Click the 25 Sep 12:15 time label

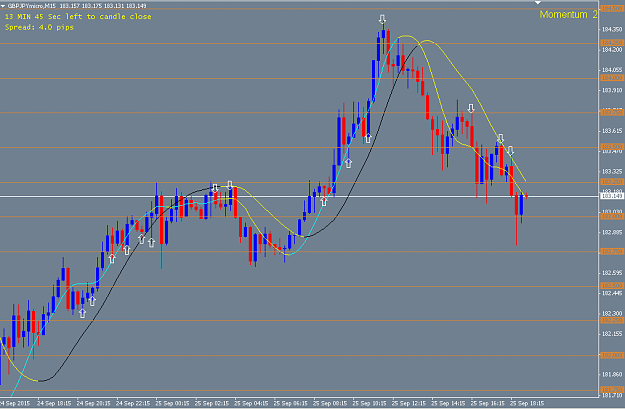pos(409,403)
